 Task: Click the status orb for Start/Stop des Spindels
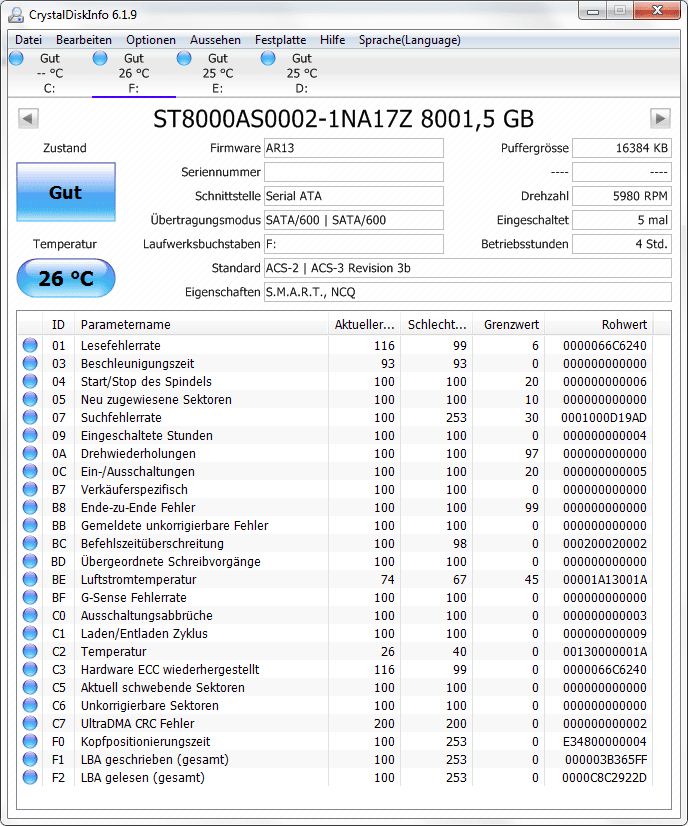[30, 381]
